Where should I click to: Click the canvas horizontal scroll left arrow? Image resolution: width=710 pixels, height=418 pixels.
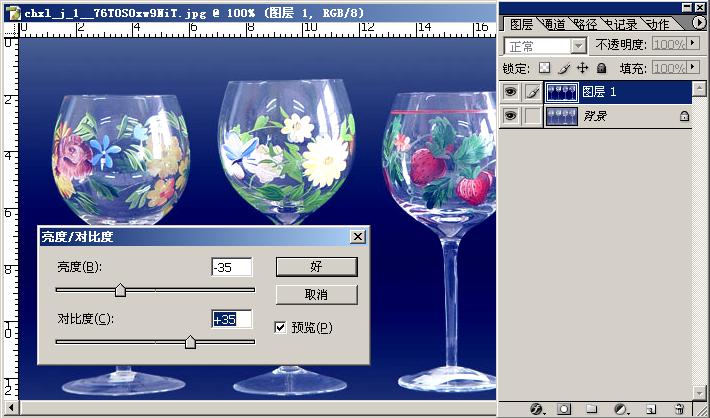coord(11,407)
